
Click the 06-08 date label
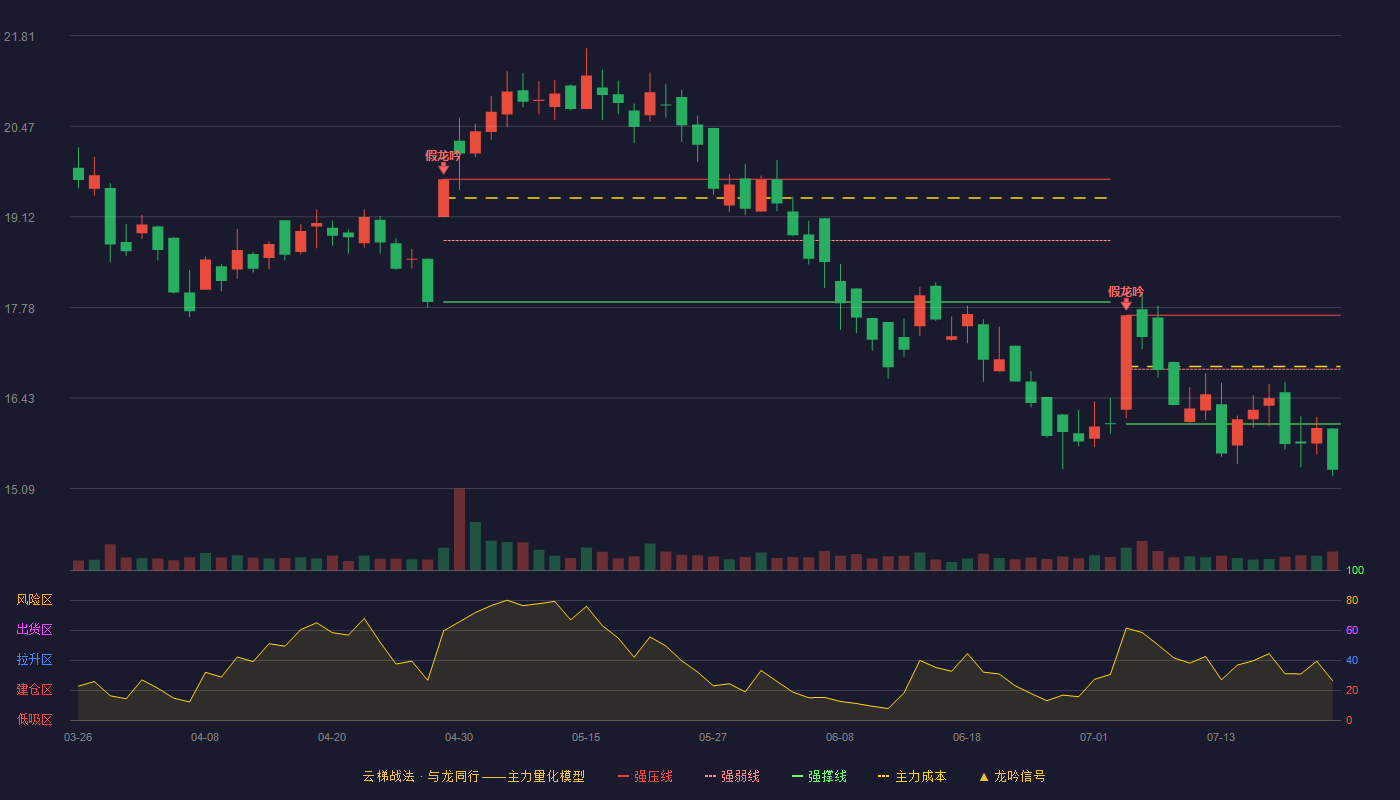click(x=840, y=737)
